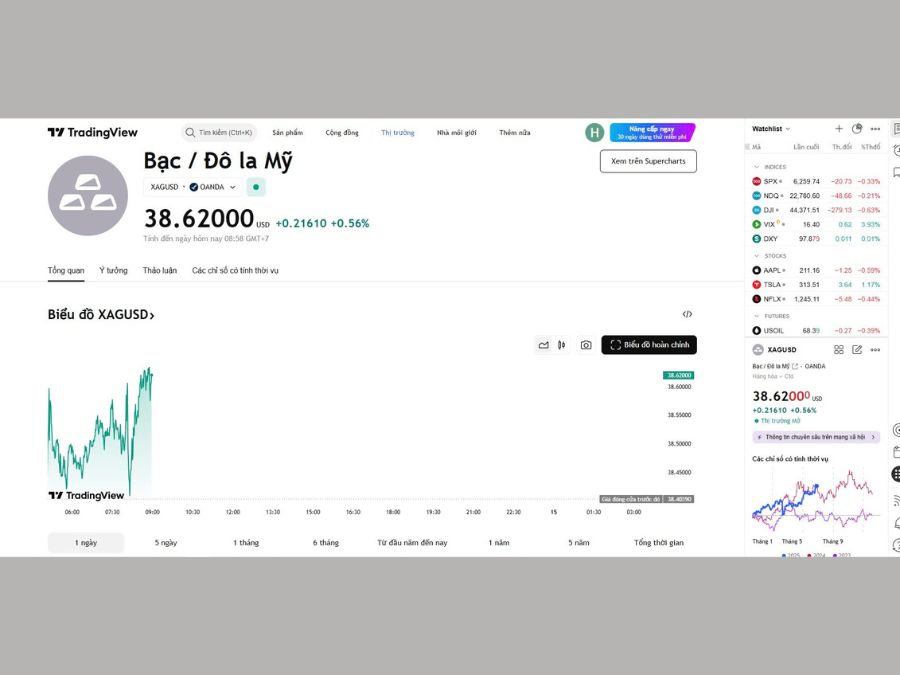Select the 1 tháng time range

click(x=246, y=542)
